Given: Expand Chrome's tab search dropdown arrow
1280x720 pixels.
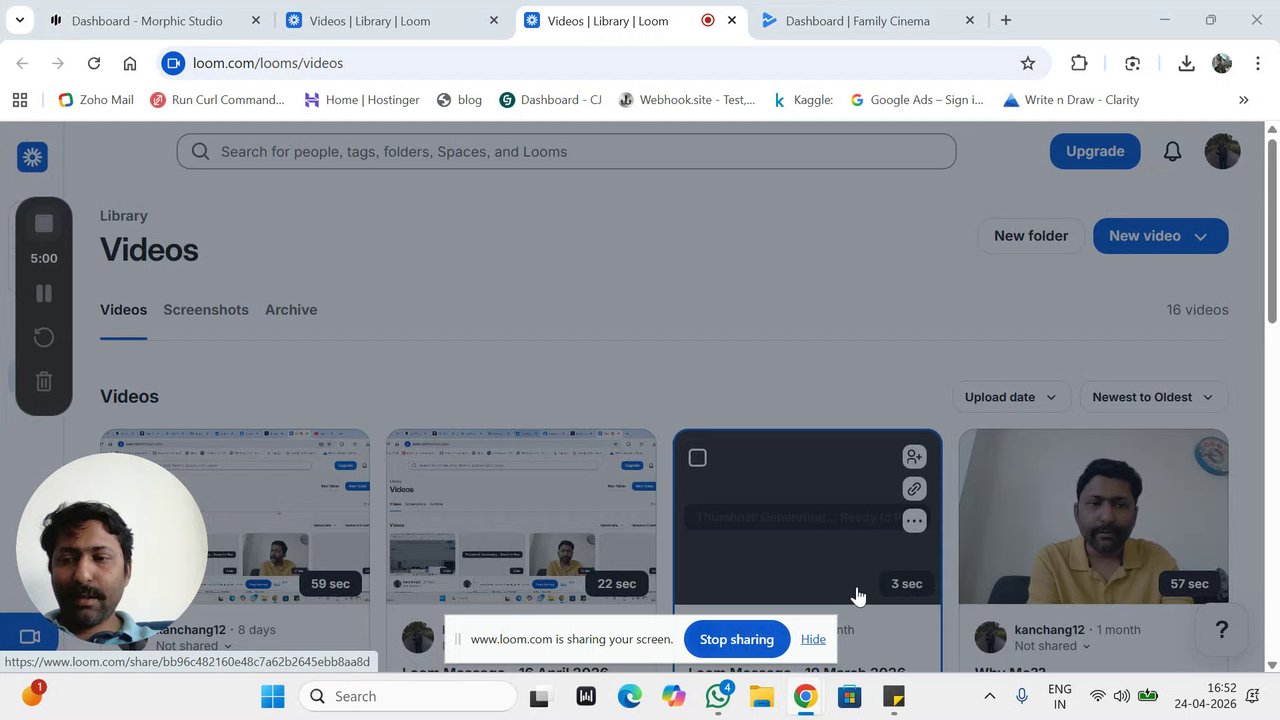Looking at the screenshot, I should pyautogui.click(x=19, y=20).
